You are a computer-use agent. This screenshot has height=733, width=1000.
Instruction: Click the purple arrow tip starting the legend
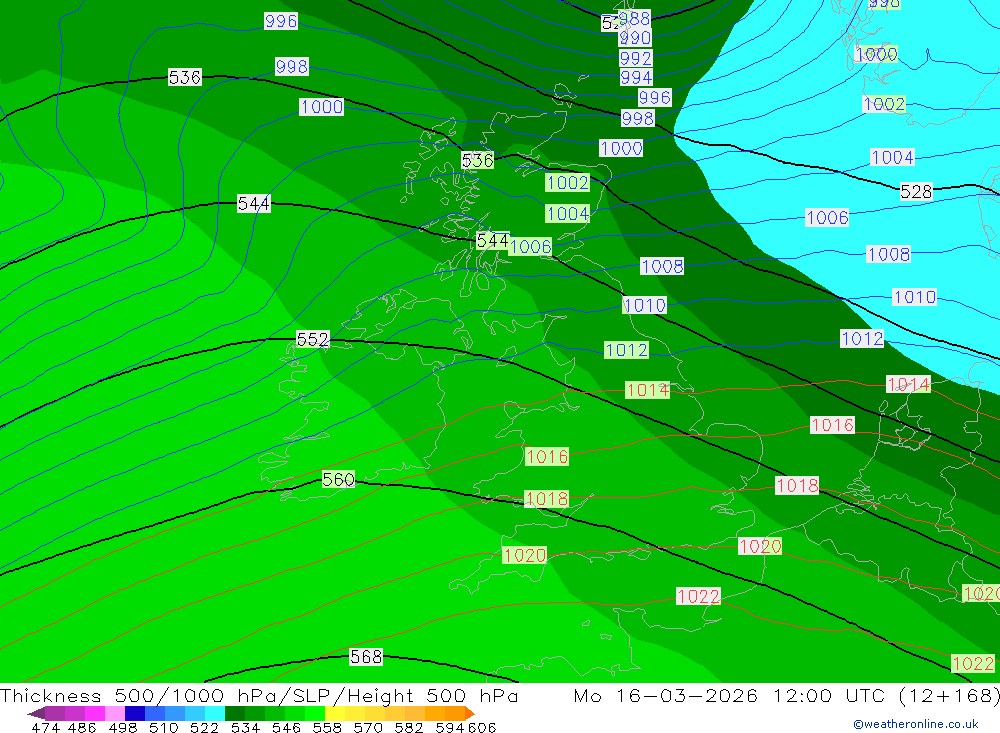(36, 713)
